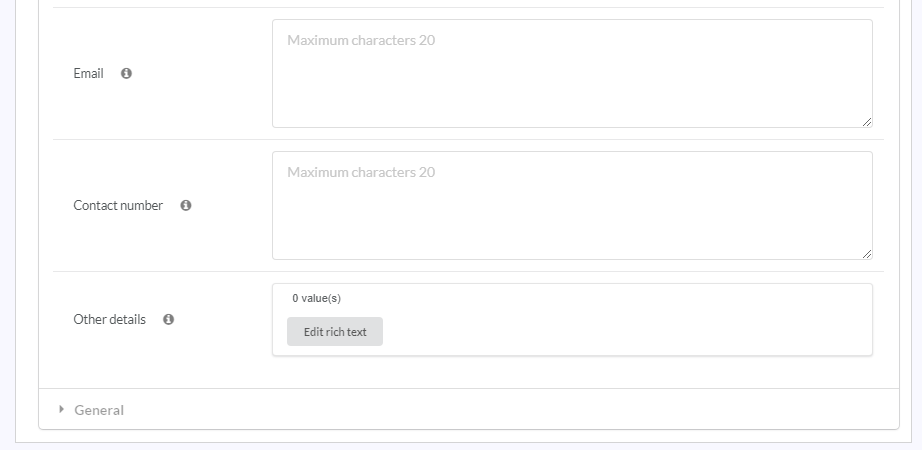Click empty space right of Edit rich text
The image size is (922, 450).
click(x=620, y=332)
